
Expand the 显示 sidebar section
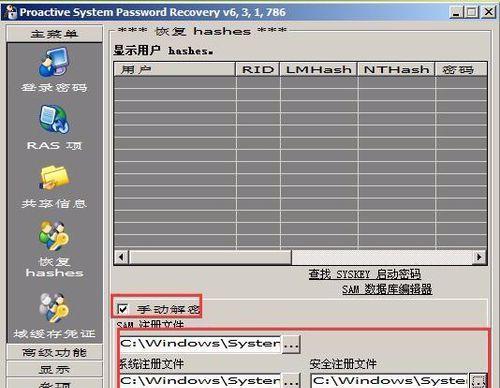54,369
